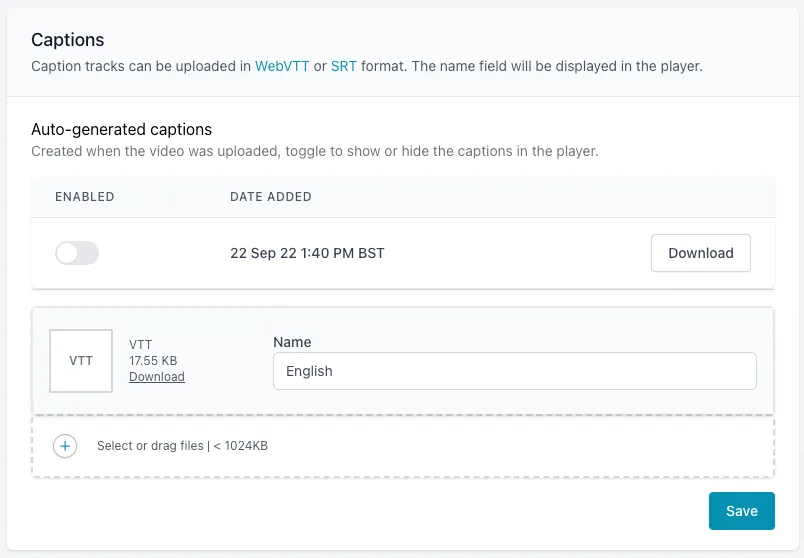Viewport: 804px width, 558px height.
Task: Open the WebVTT format link
Action: coord(283,66)
